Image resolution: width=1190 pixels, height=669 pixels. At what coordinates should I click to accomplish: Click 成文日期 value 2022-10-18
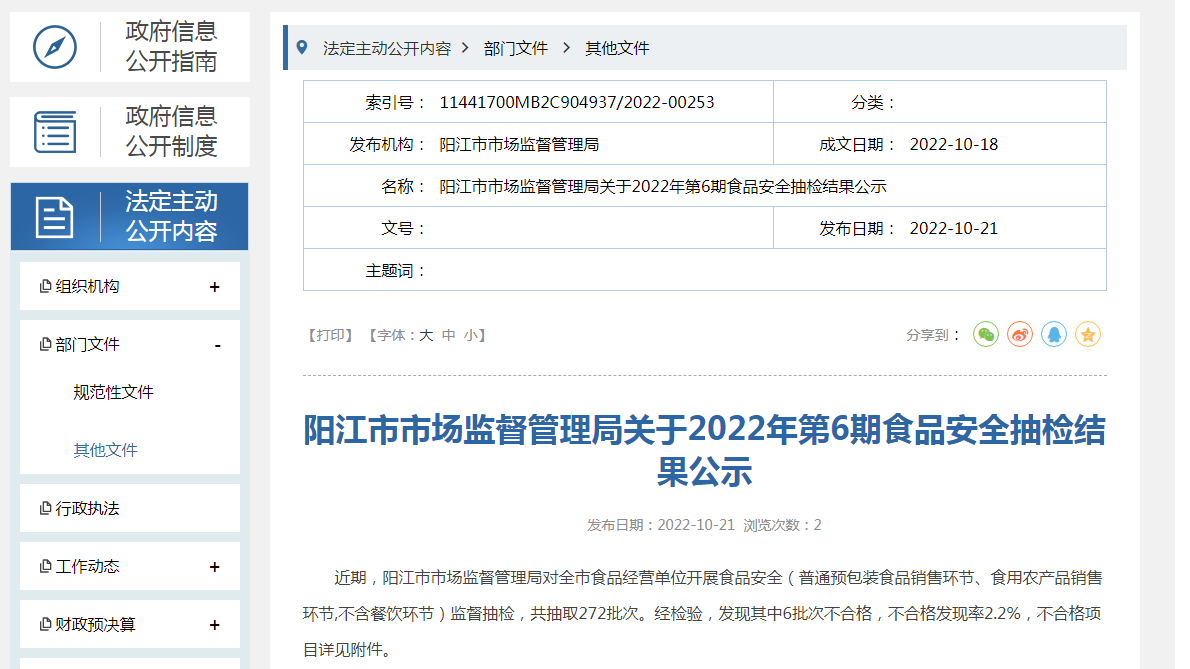point(954,144)
